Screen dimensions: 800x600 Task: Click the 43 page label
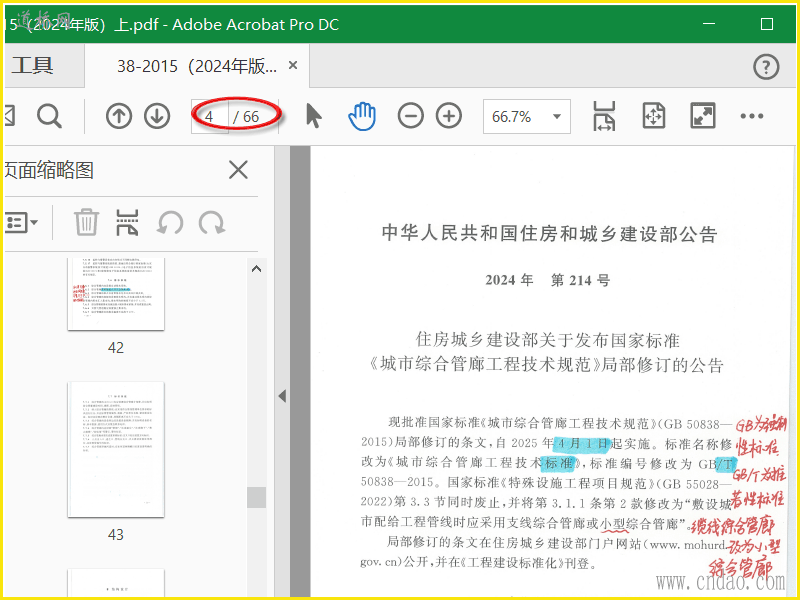tap(116, 535)
